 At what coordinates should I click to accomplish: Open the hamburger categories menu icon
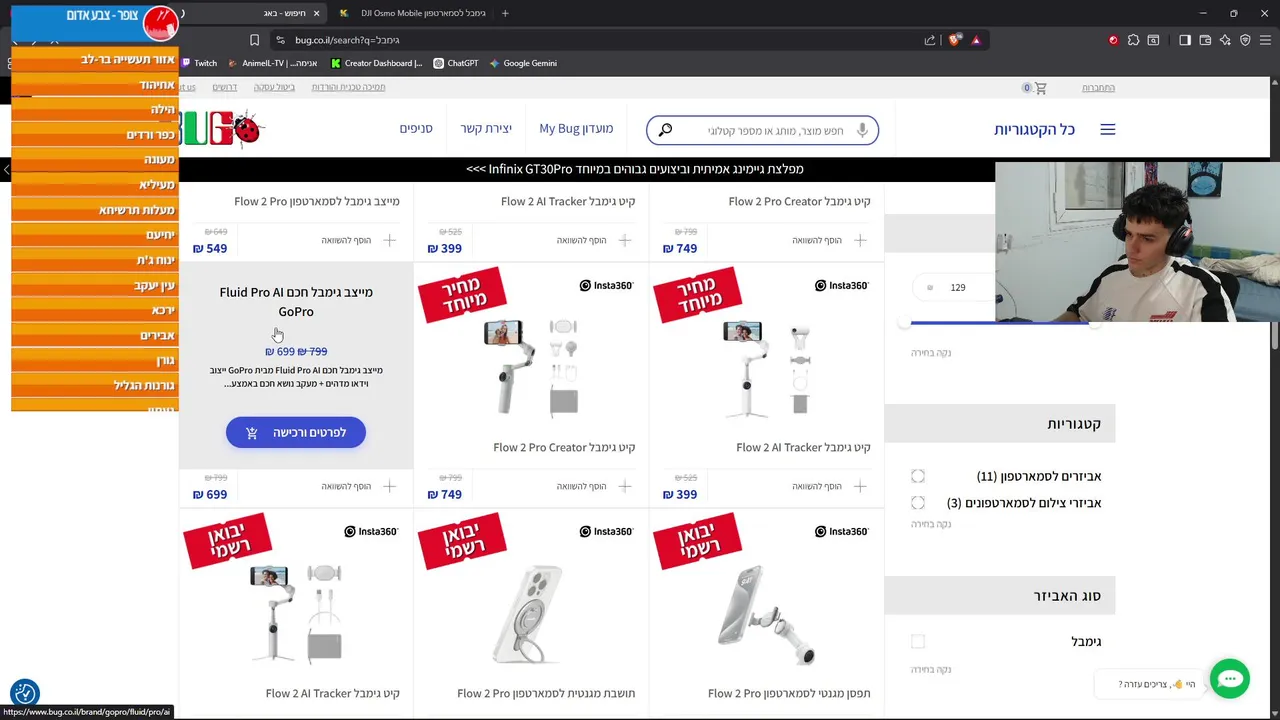point(1107,129)
